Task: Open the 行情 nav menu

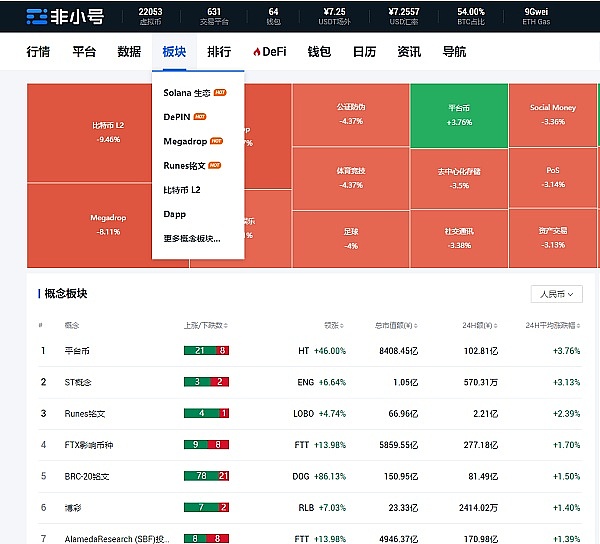Action: (x=38, y=52)
